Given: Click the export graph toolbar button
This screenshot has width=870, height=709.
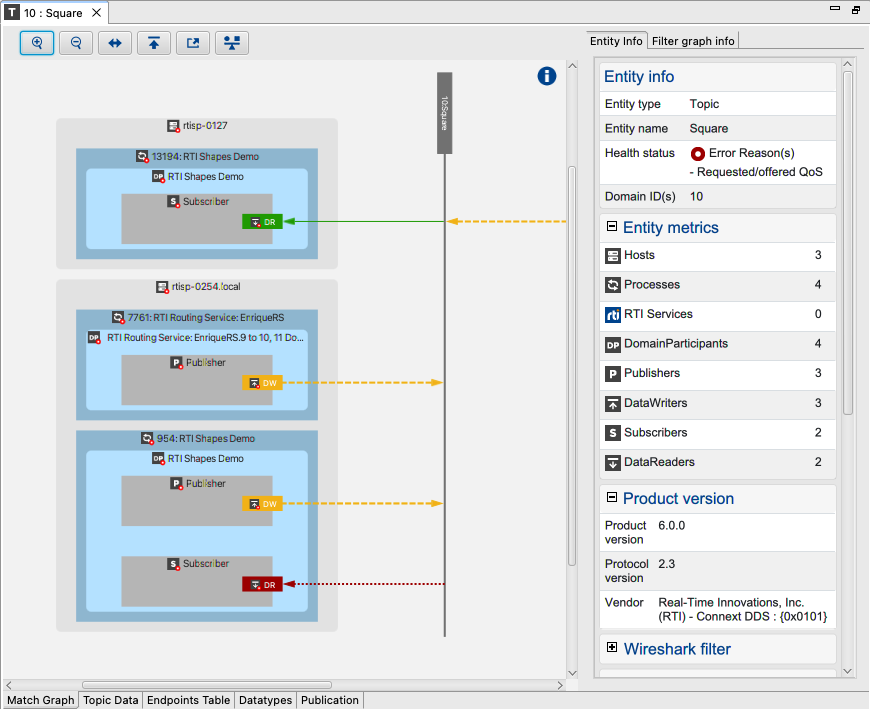Looking at the screenshot, I should coord(193,43).
